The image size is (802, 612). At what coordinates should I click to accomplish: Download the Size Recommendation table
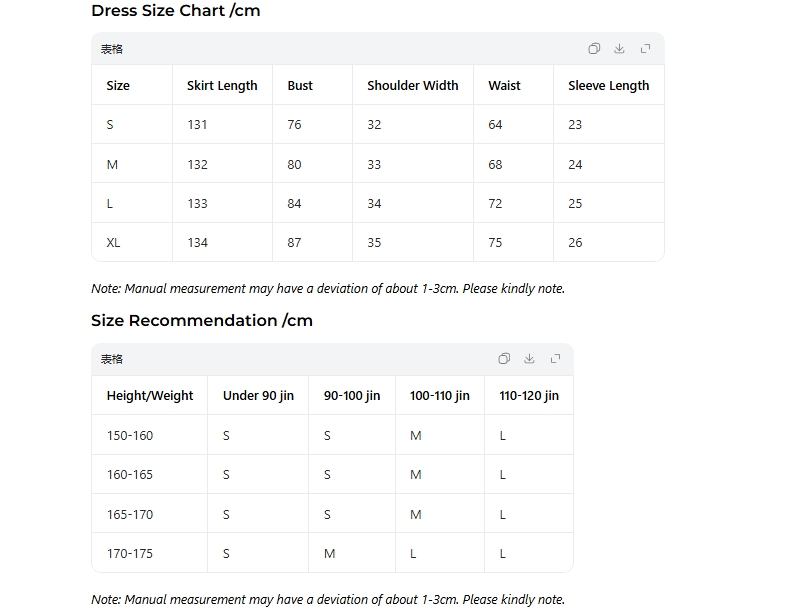click(529, 359)
